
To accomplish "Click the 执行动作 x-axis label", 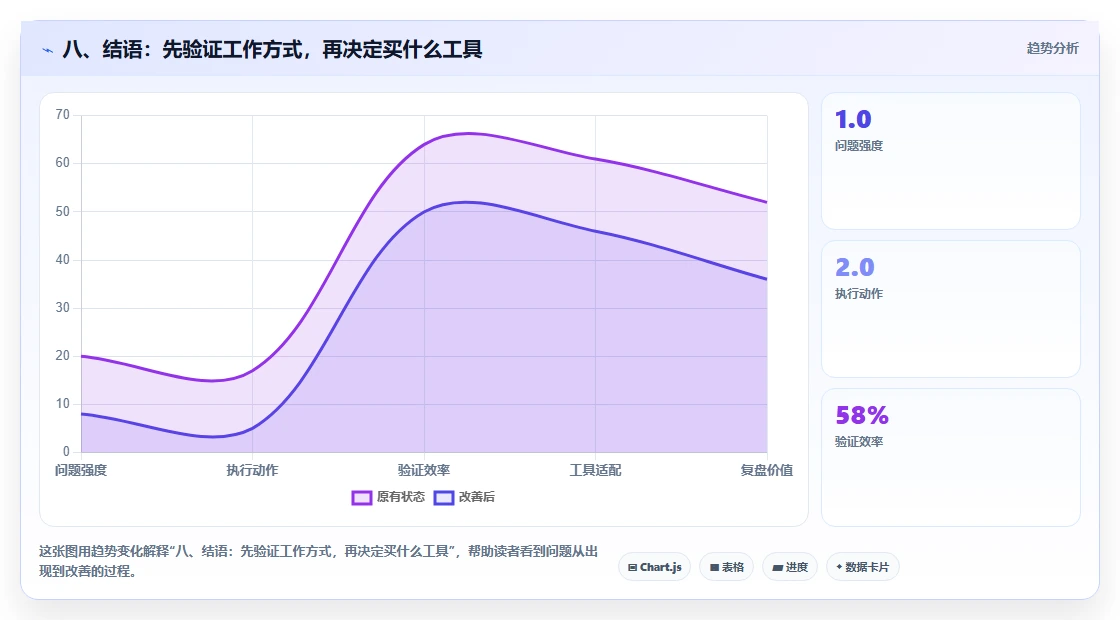I will click(x=252, y=470).
